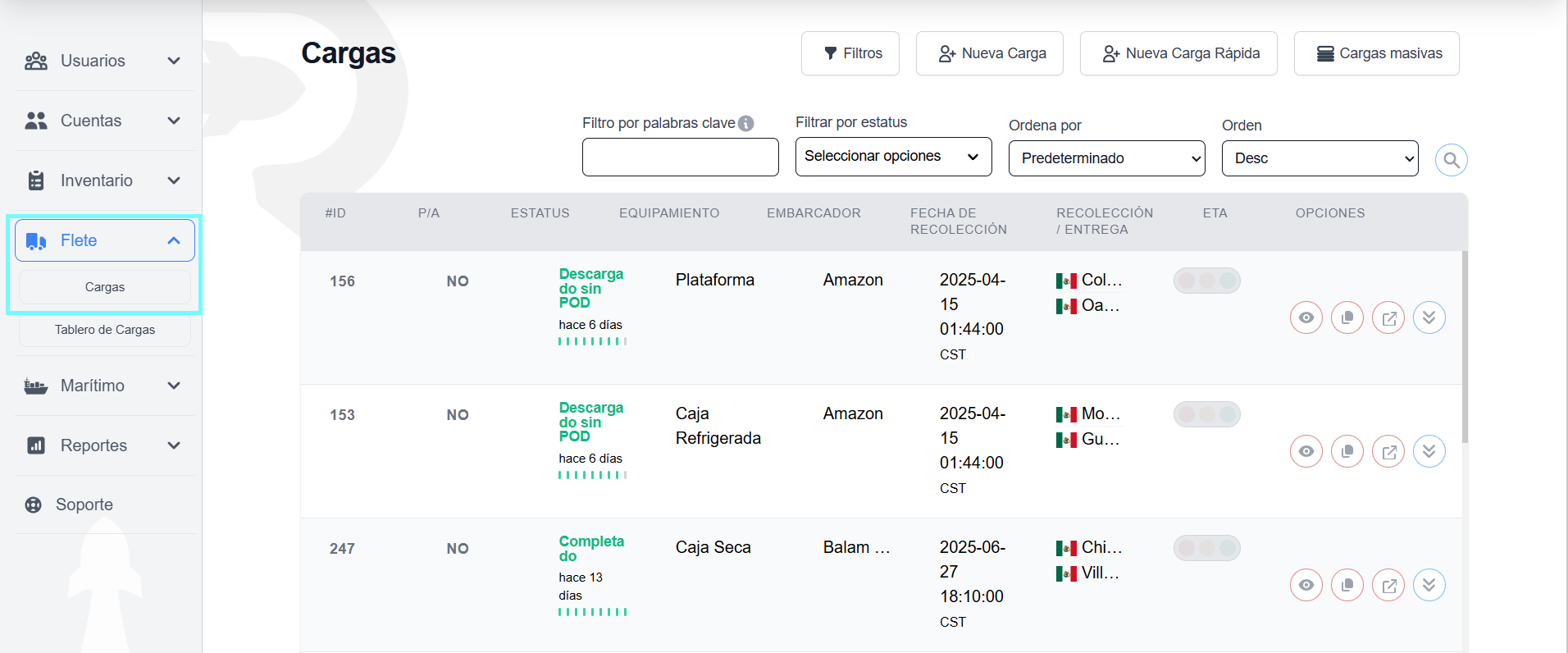
Task: Open the Filtrar por estatus dropdown
Action: coord(893,157)
